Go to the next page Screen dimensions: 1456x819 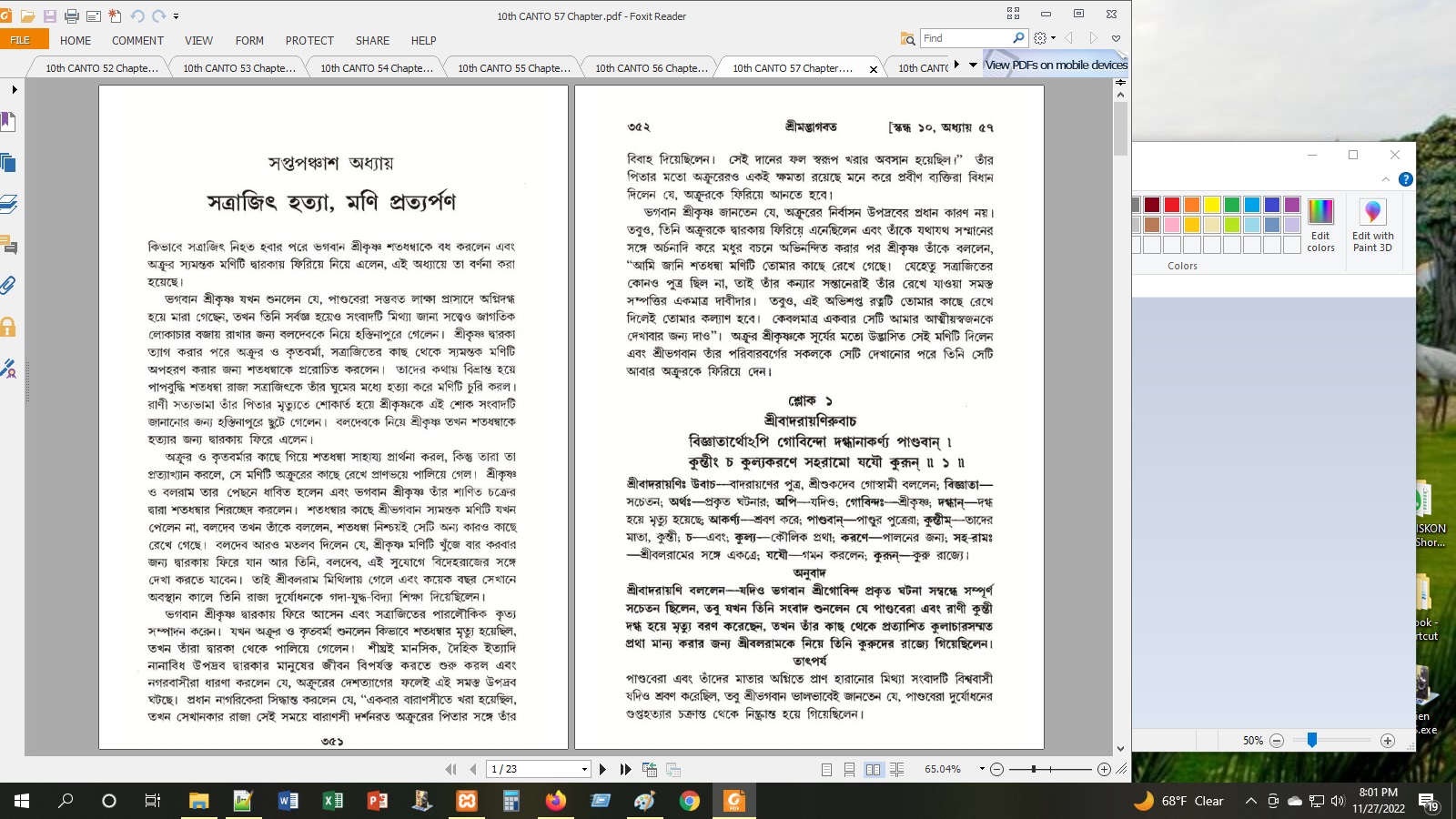click(602, 769)
